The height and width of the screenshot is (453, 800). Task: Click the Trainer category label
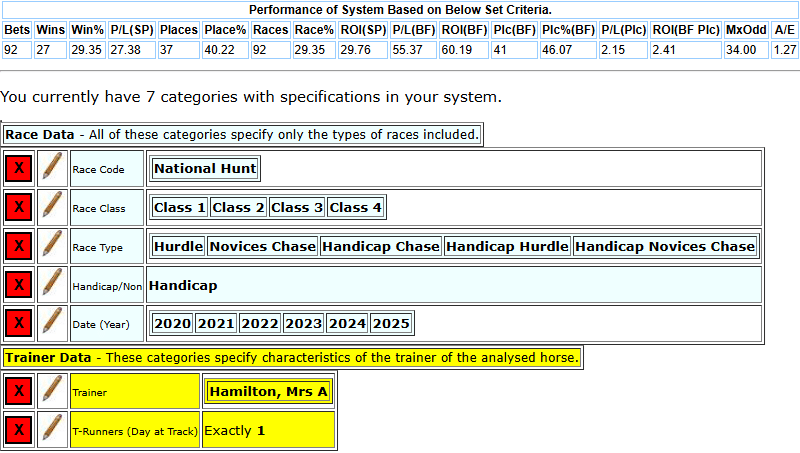click(90, 393)
